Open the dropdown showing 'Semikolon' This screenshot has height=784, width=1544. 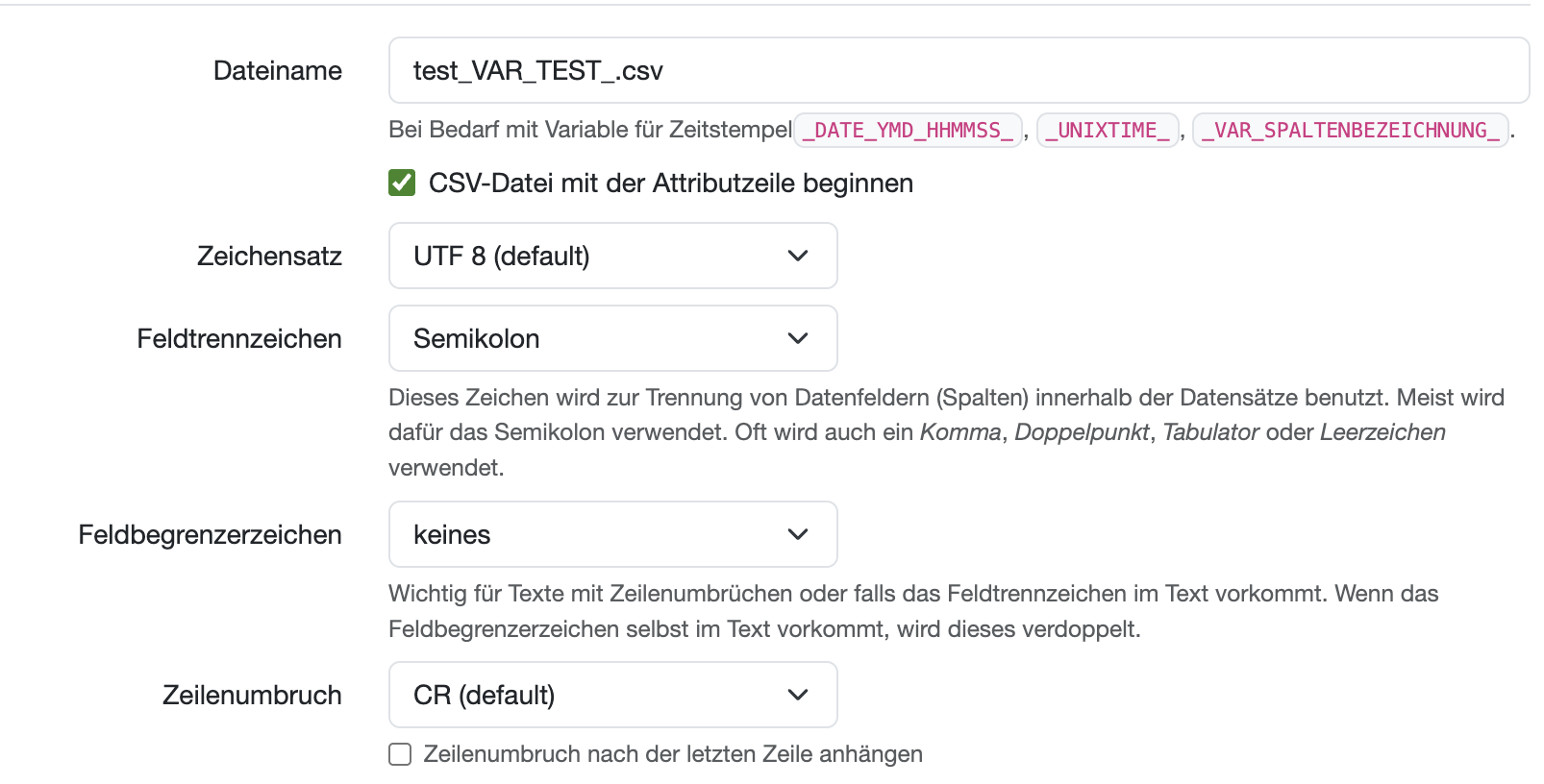click(x=612, y=338)
